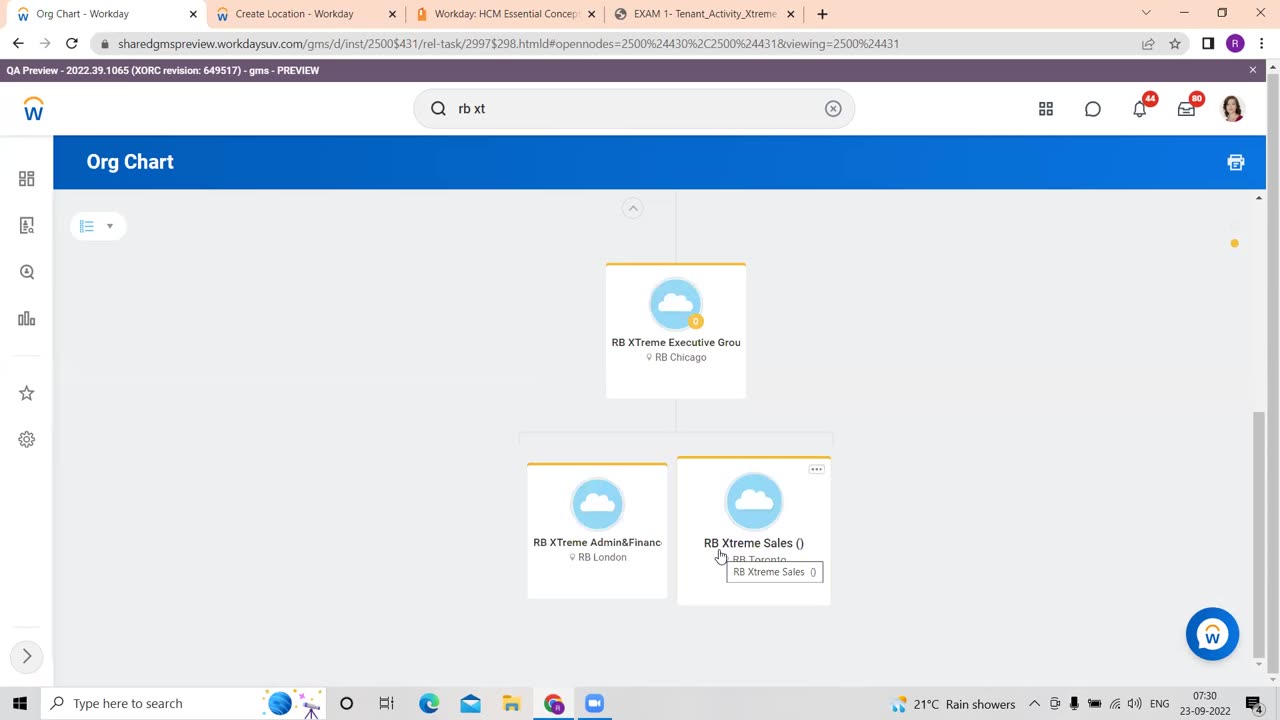The height and width of the screenshot is (720, 1280).
Task: Click the yellow badge on Executive Group
Action: click(x=695, y=321)
